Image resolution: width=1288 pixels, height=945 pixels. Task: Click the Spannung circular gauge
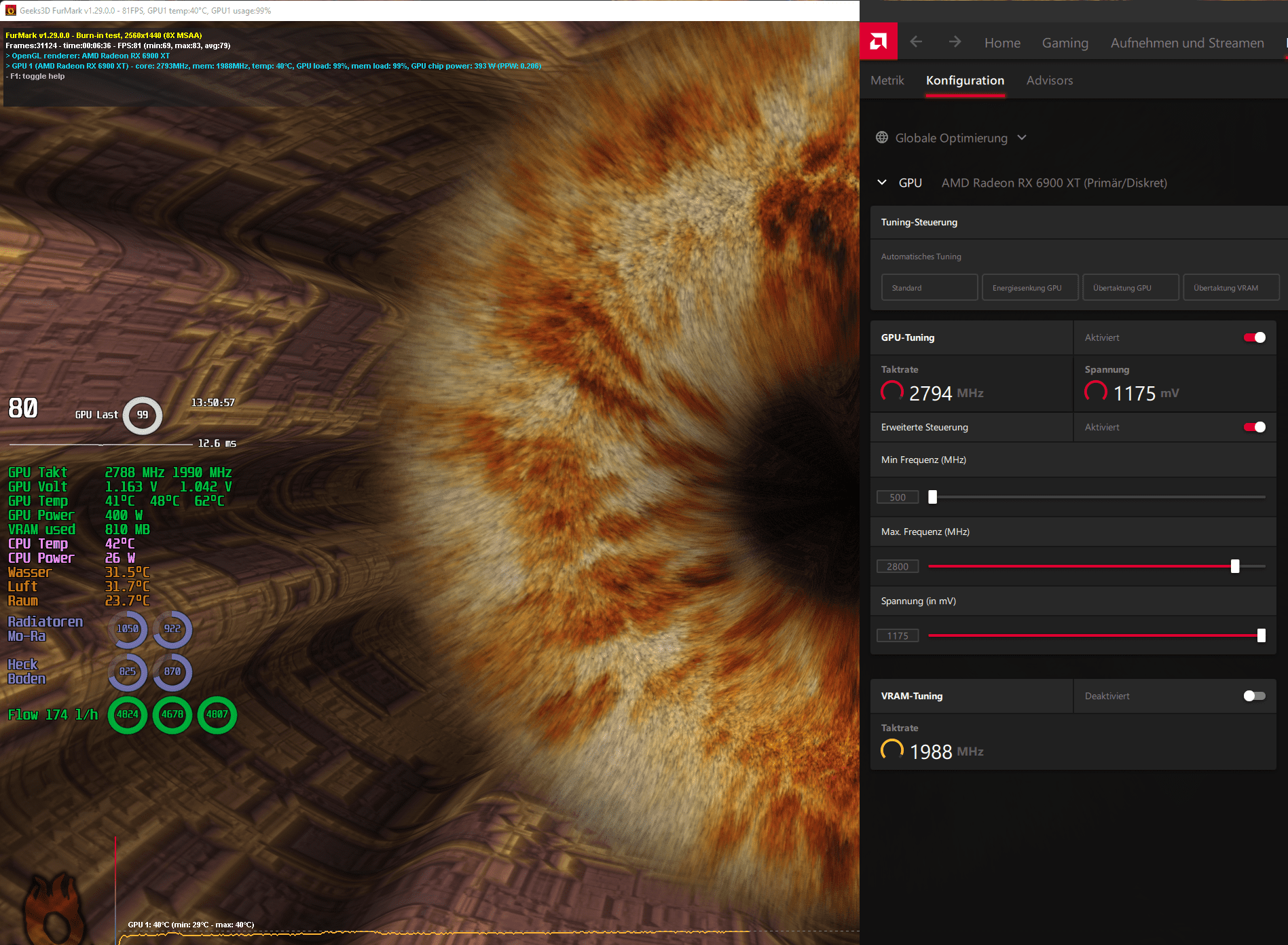1096,392
